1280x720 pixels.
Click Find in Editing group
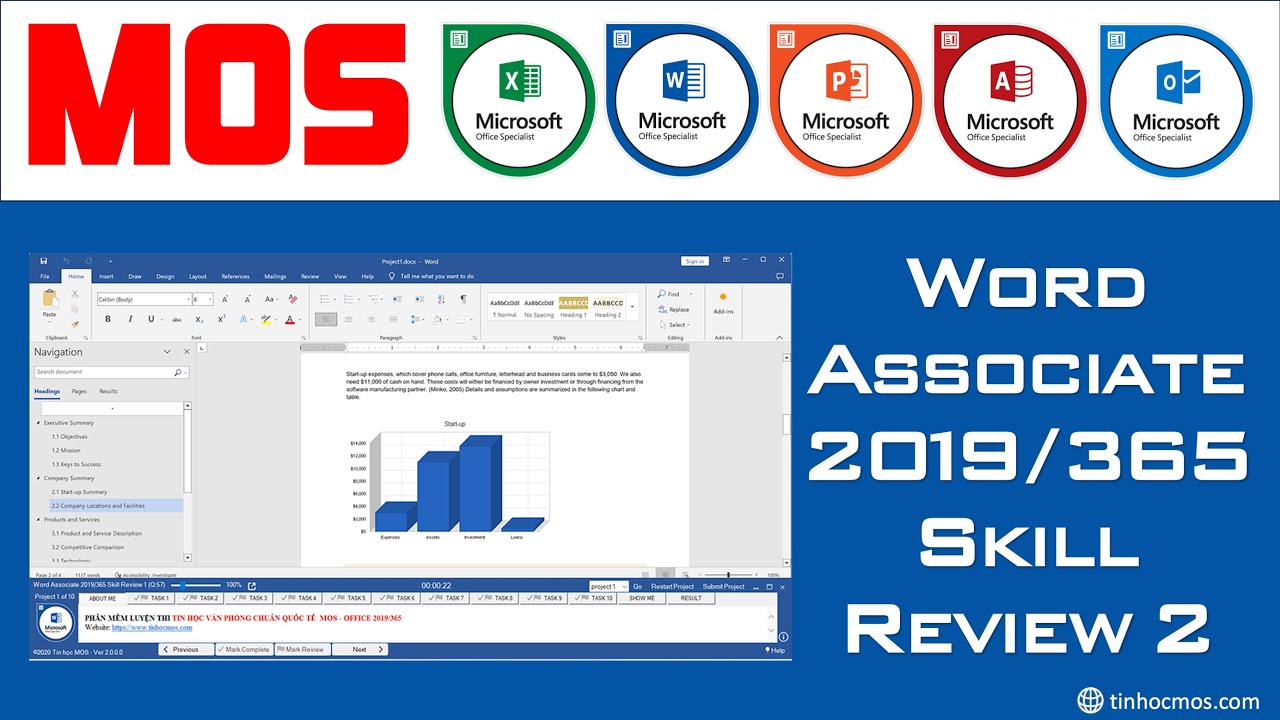[x=670, y=294]
